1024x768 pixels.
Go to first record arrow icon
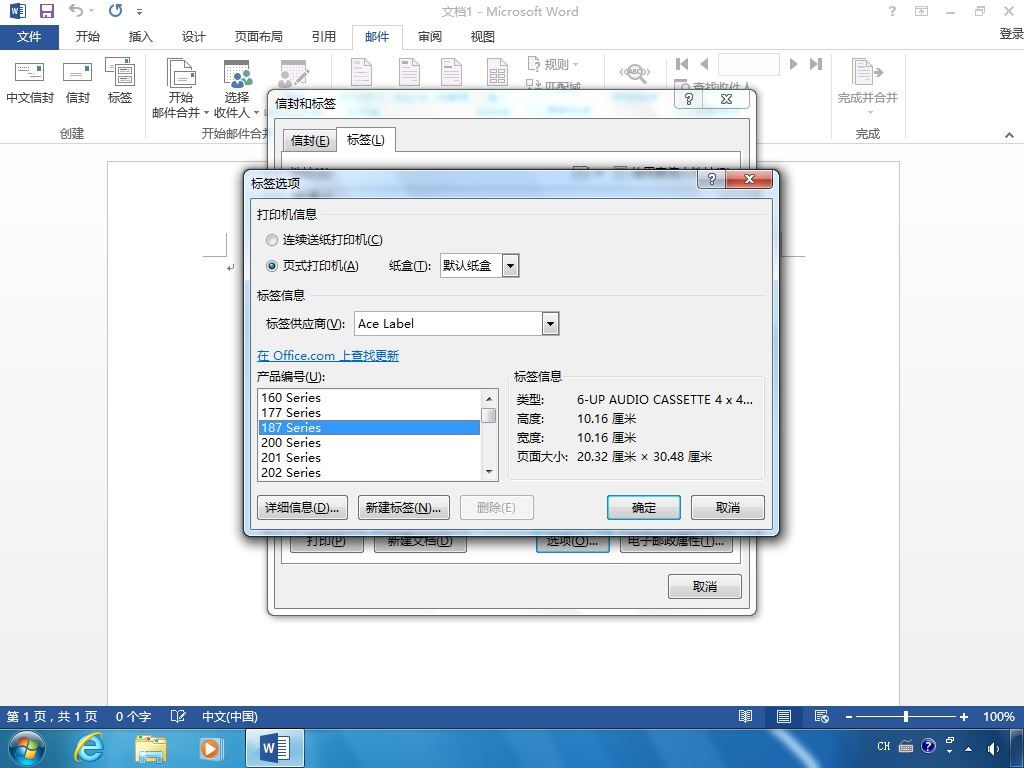coord(682,64)
